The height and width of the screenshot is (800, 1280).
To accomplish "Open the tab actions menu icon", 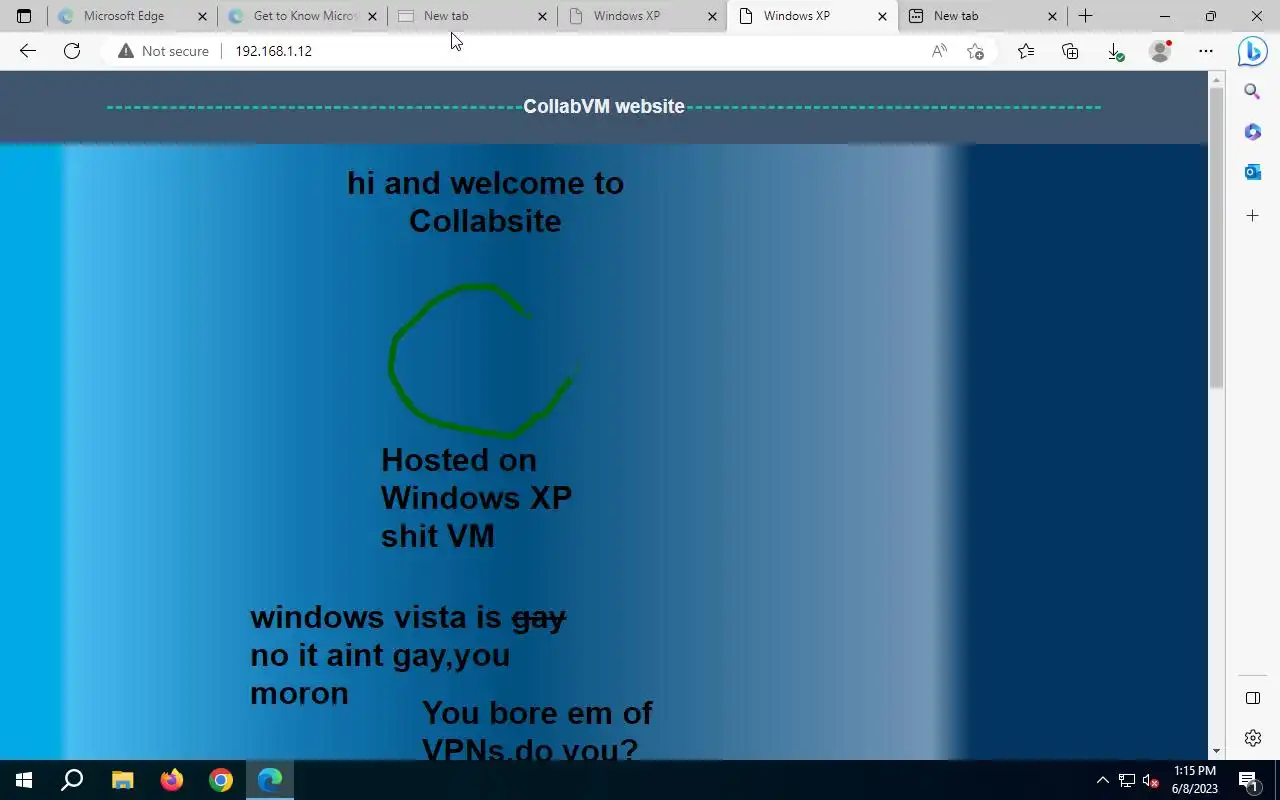I will tap(24, 16).
